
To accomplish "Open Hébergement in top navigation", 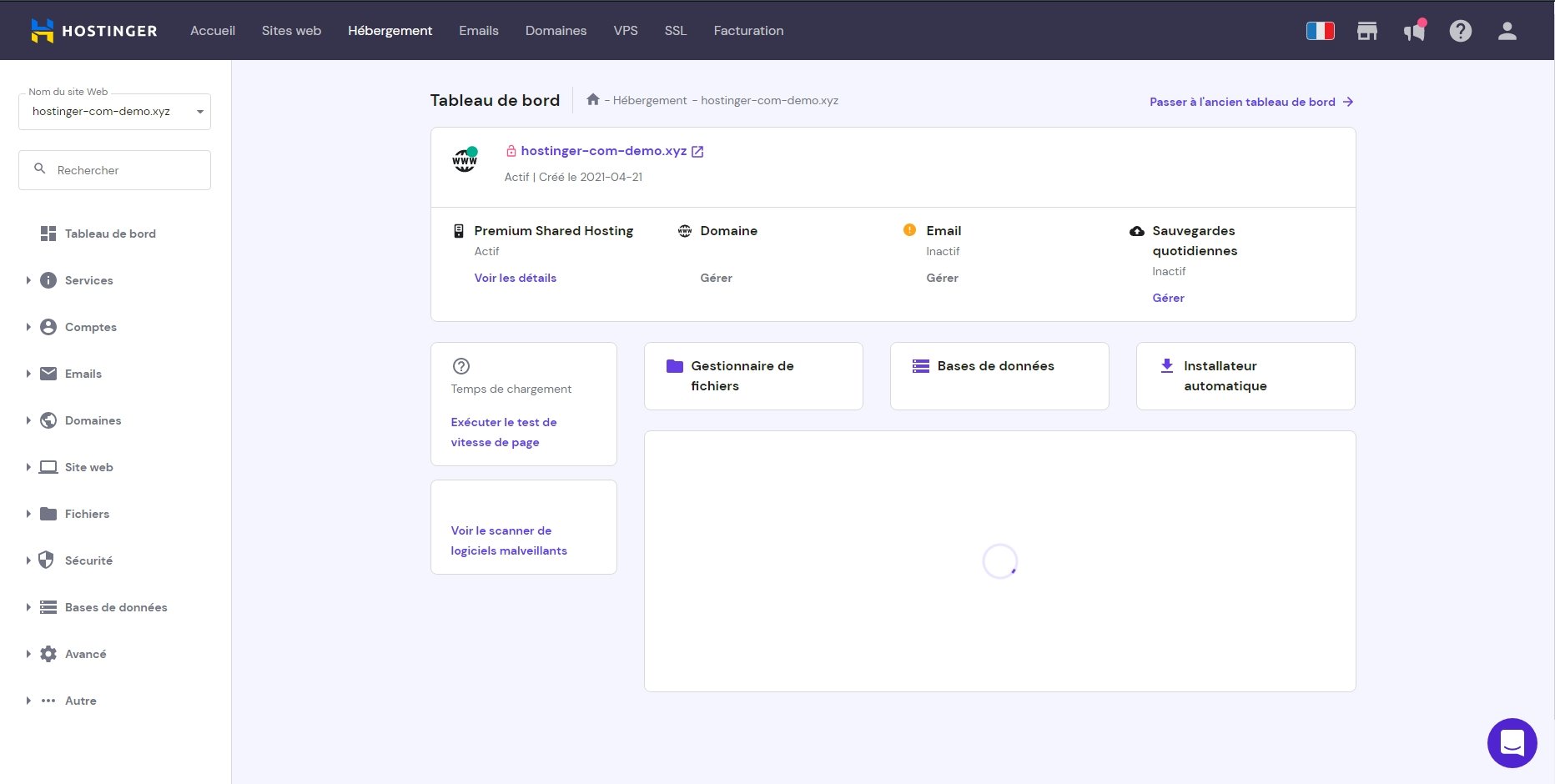I will (x=390, y=31).
